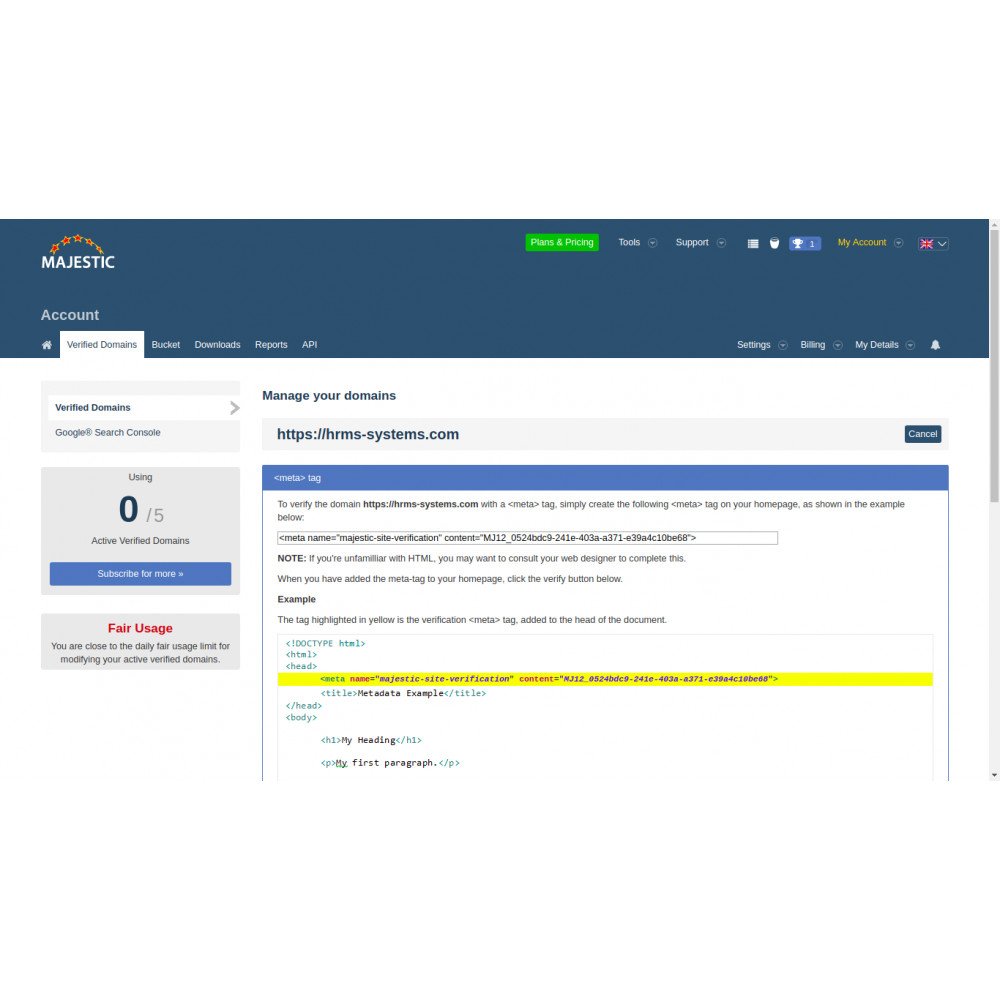
Task: Click Subscribe for more button
Action: click(140, 574)
